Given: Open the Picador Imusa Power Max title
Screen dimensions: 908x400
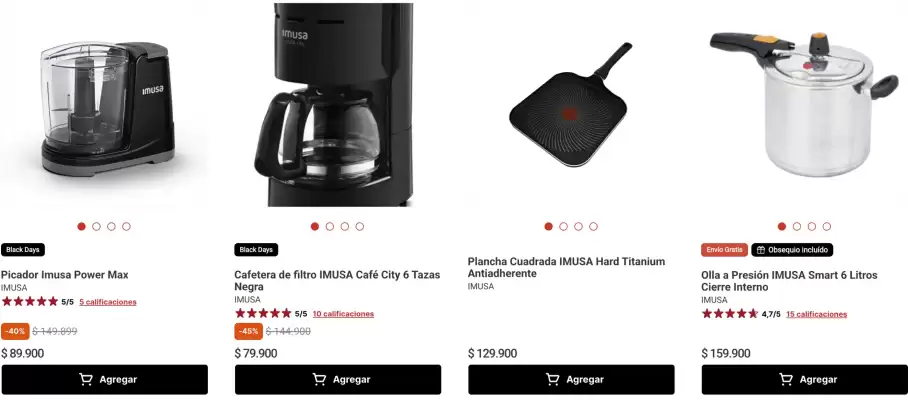Looking at the screenshot, I should (x=65, y=275).
